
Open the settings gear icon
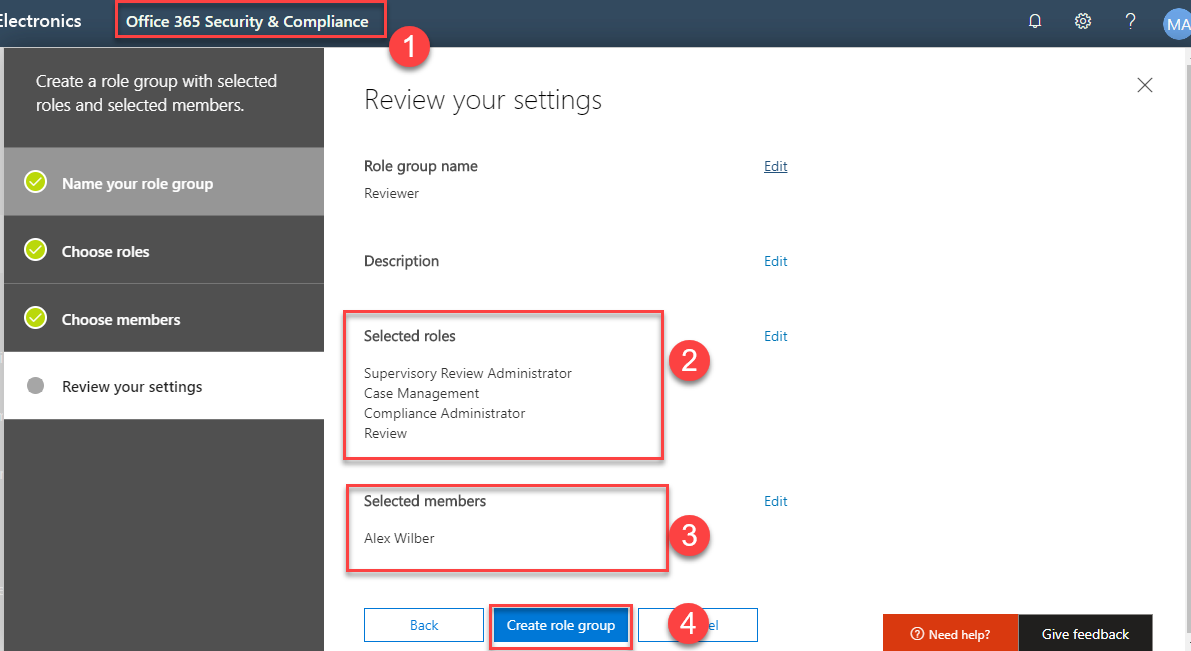point(1082,21)
